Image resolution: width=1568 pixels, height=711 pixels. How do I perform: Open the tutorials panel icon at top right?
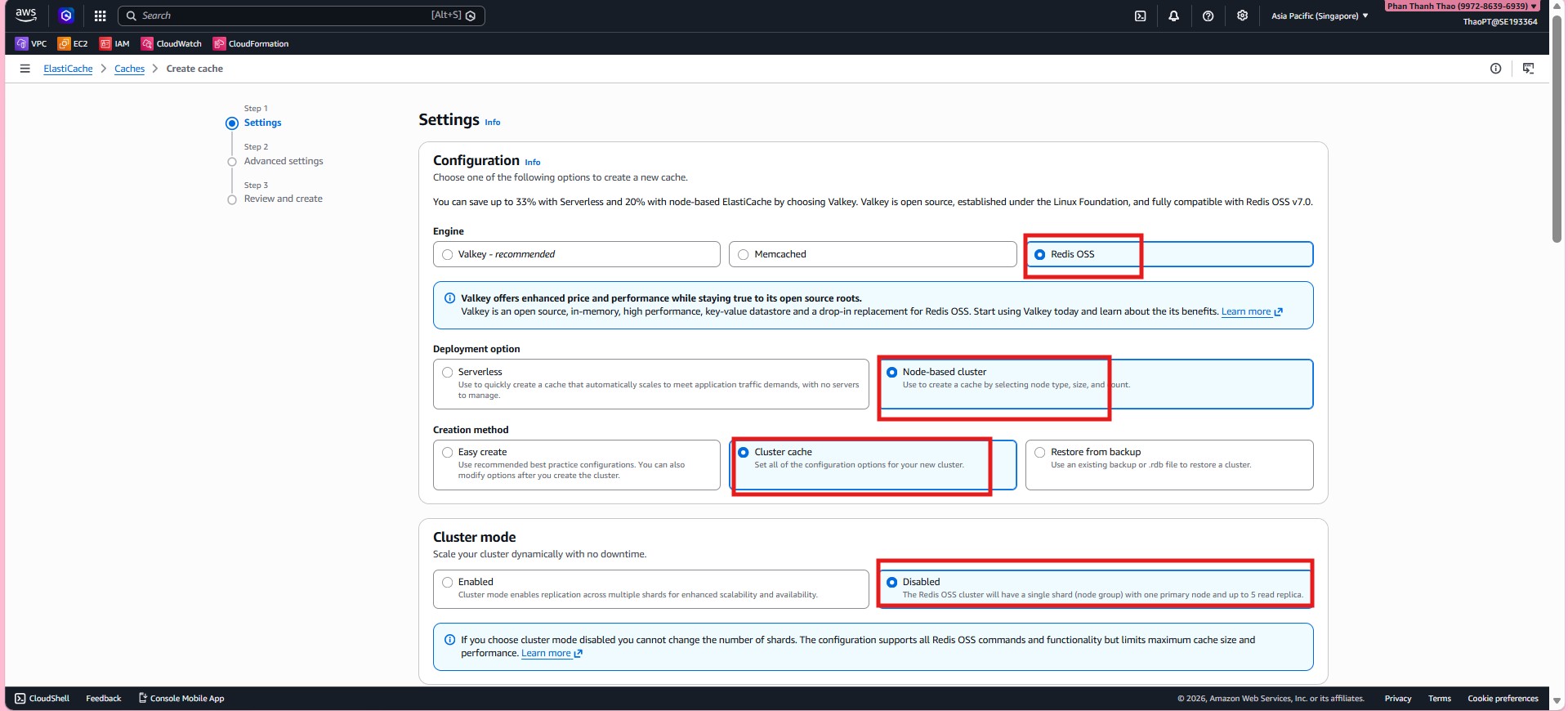pos(1528,69)
